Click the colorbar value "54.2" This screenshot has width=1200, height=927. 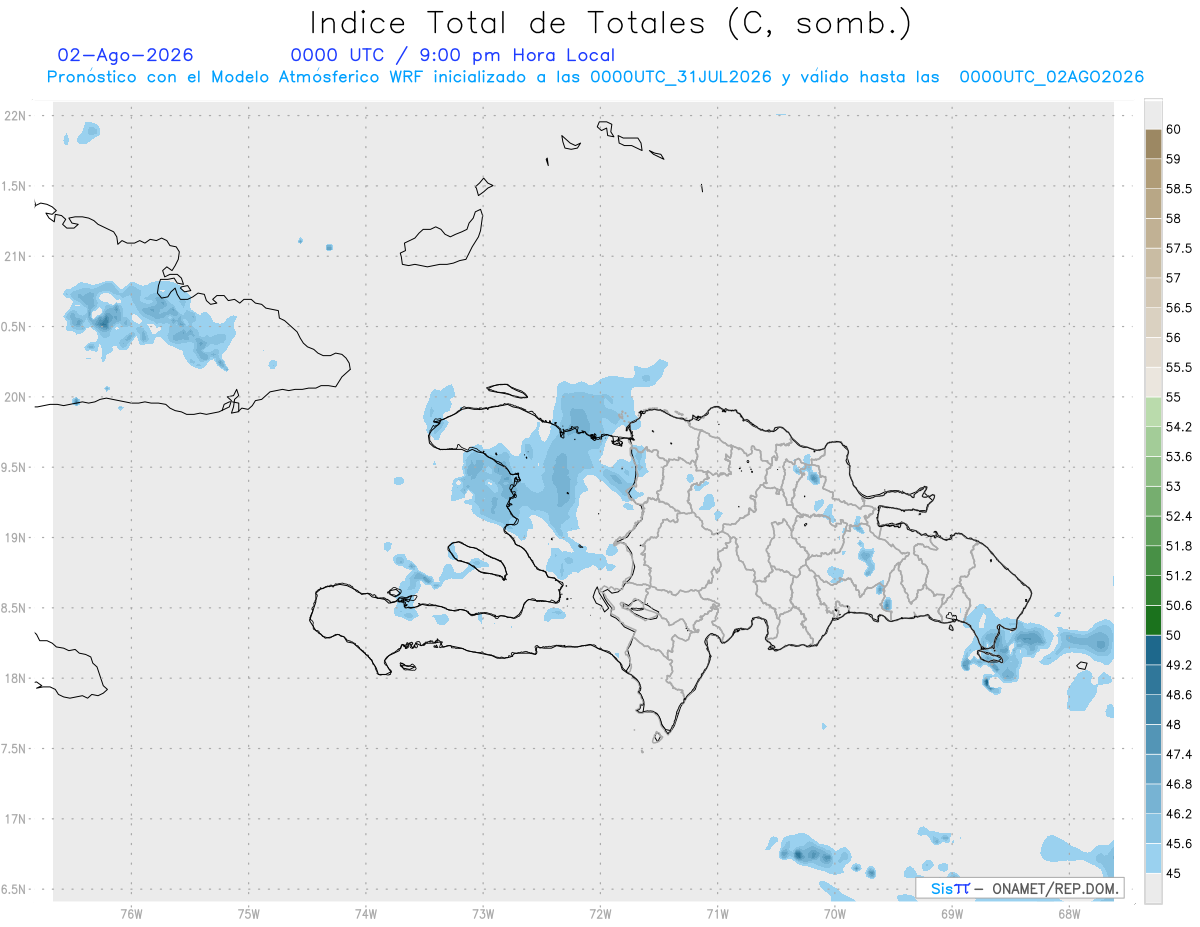tap(1179, 427)
